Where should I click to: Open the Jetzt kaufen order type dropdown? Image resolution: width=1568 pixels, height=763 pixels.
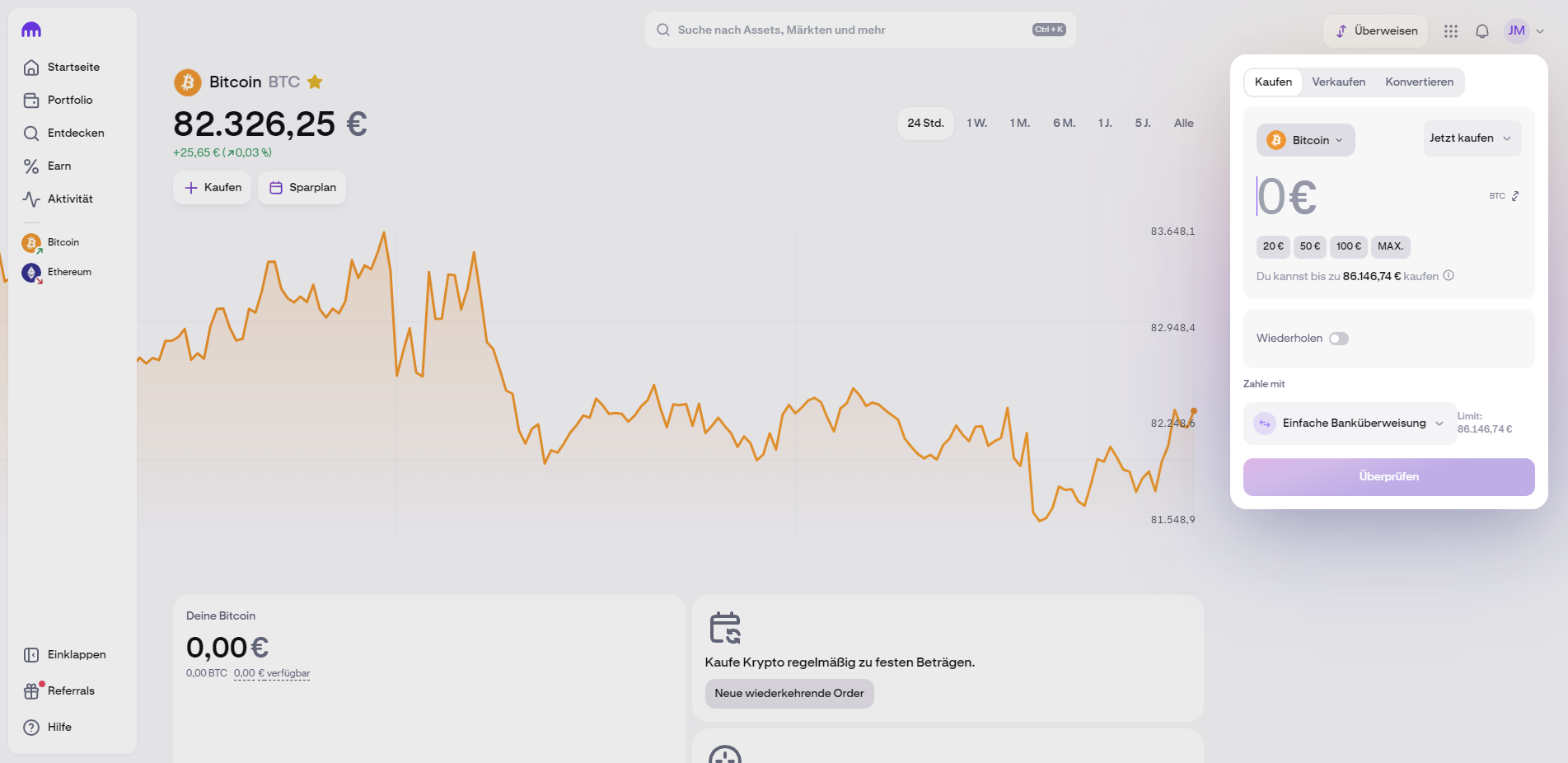[1471, 138]
